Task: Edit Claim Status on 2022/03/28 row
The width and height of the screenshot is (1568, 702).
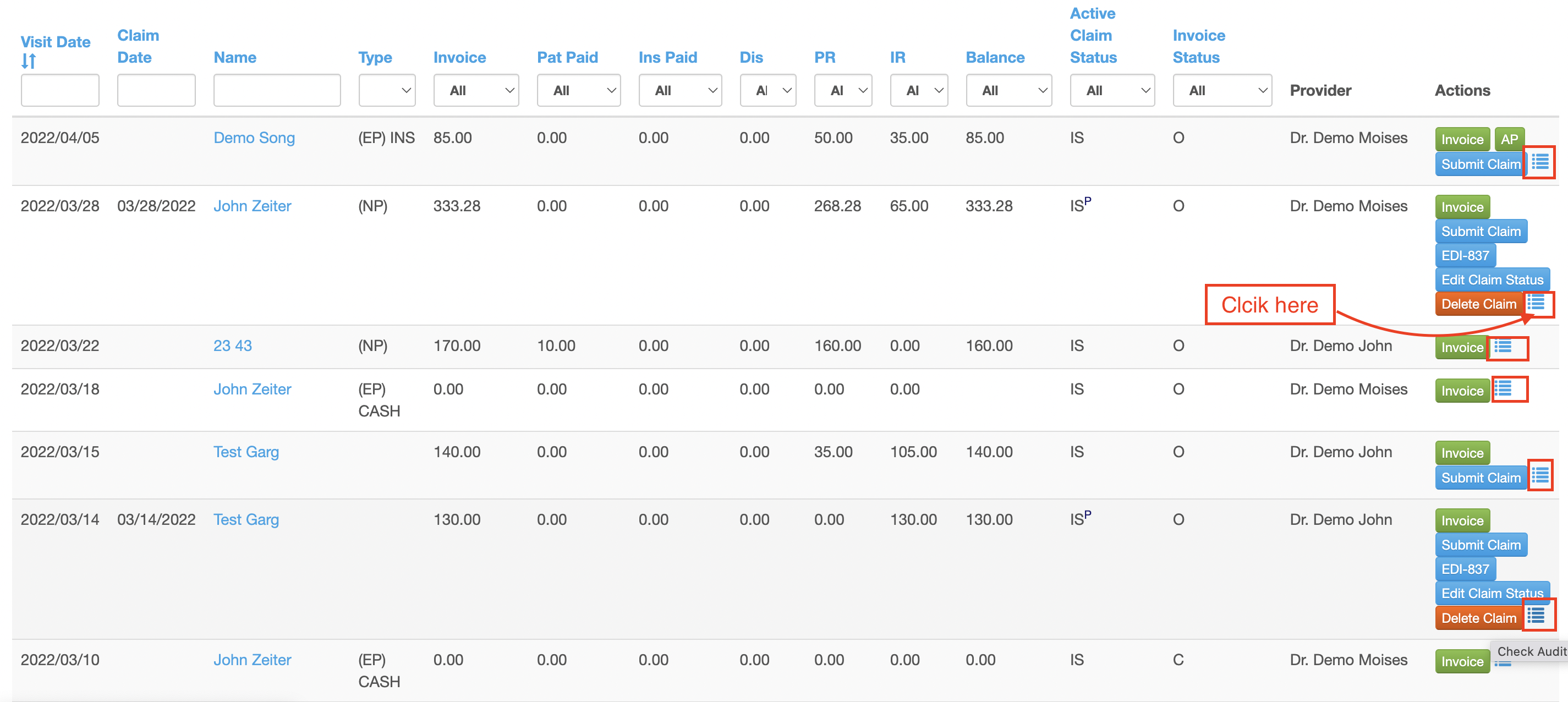Action: [x=1492, y=279]
